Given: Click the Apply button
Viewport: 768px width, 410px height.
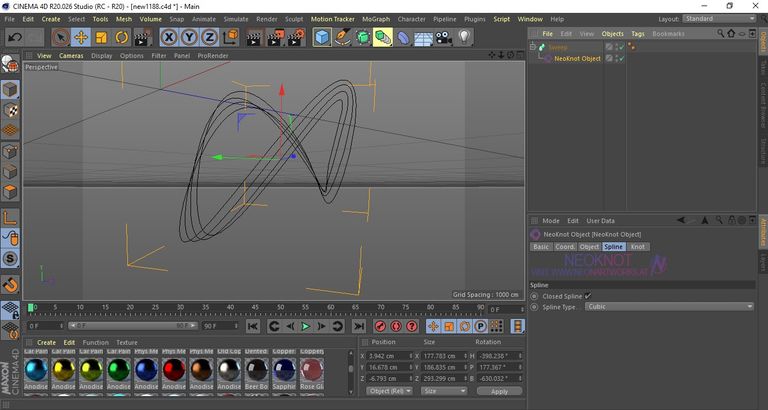Looking at the screenshot, I should click(499, 391).
